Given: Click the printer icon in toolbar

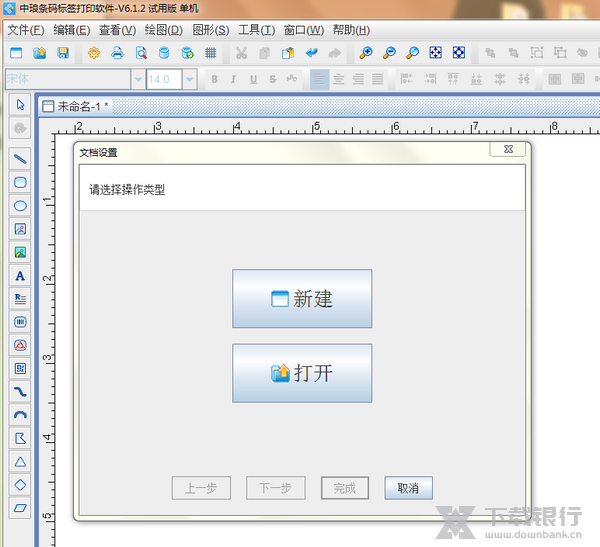Looking at the screenshot, I should [117, 53].
